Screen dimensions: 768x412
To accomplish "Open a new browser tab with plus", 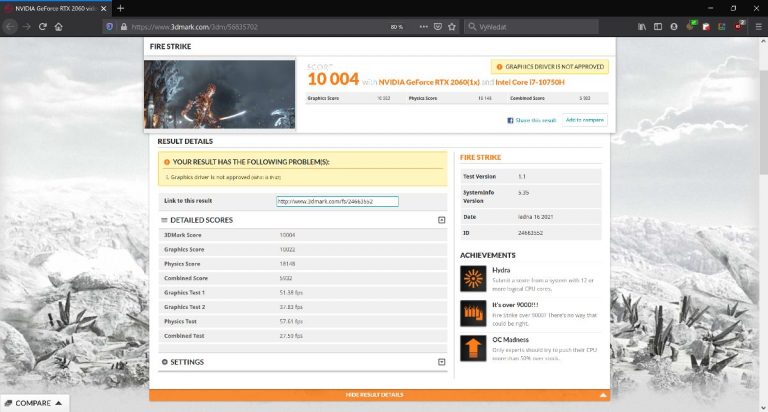I will coord(121,8).
